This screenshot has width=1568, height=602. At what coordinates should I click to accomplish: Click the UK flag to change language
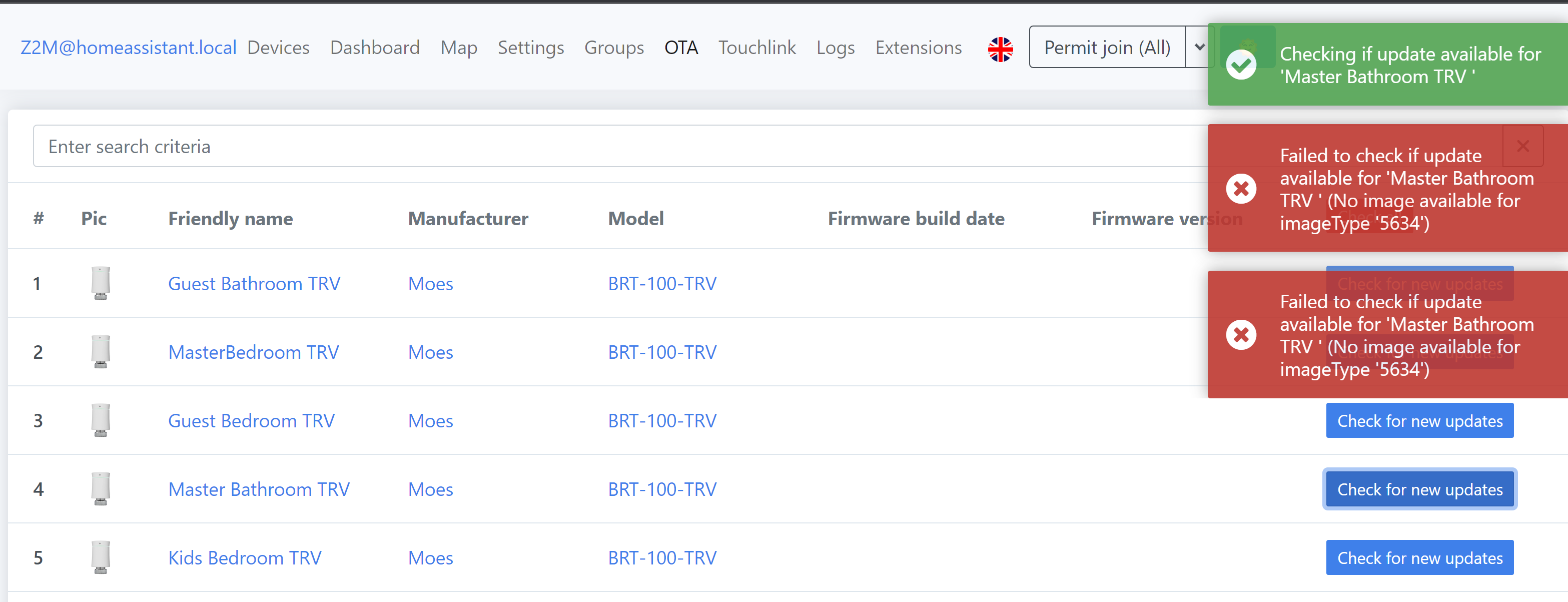point(1000,48)
